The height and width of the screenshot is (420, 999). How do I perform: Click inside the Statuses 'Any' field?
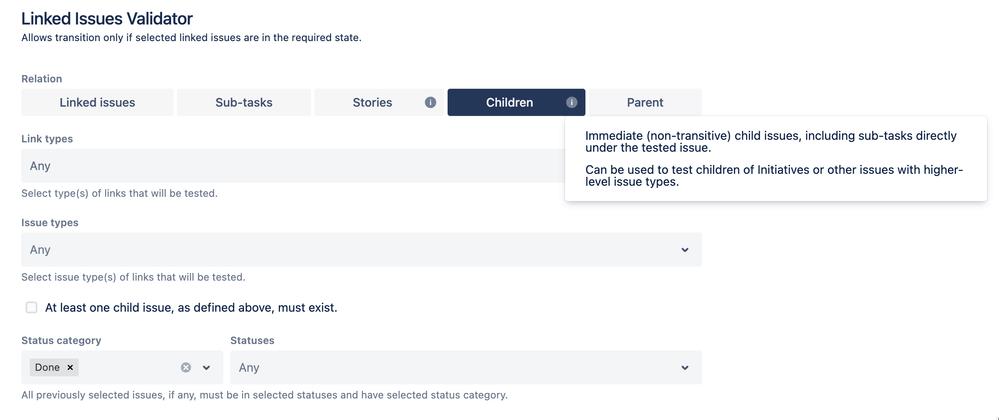pyautogui.click(x=450, y=368)
